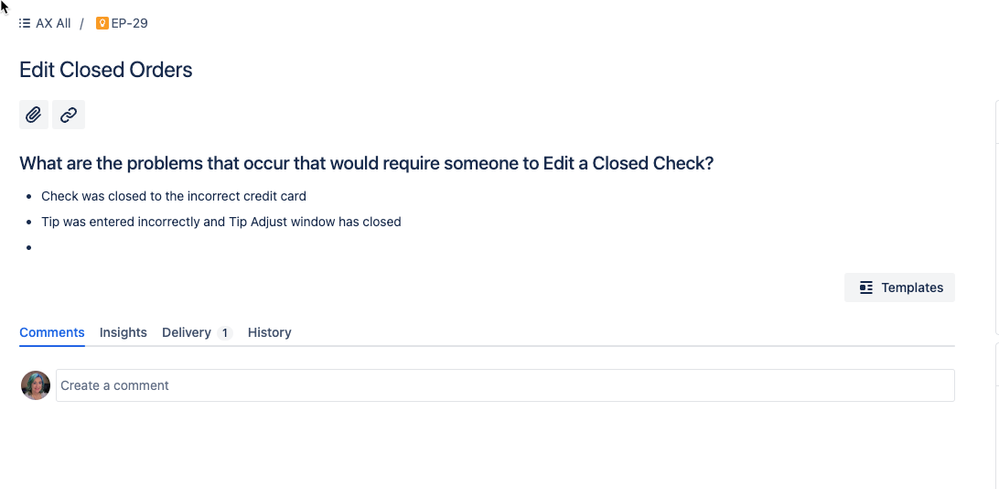Click the Tip Adjust window bullet line
Screen dimensions: 999x489
(221, 222)
